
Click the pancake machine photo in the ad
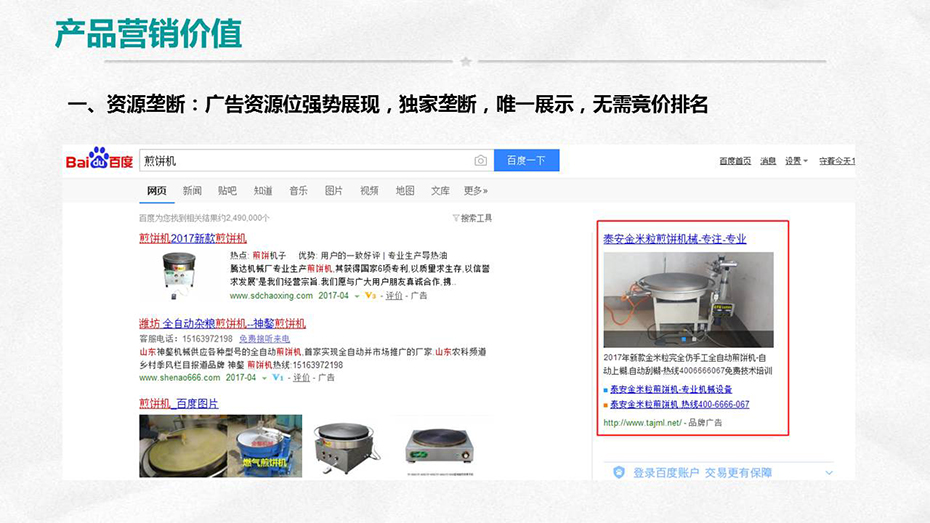(x=688, y=299)
